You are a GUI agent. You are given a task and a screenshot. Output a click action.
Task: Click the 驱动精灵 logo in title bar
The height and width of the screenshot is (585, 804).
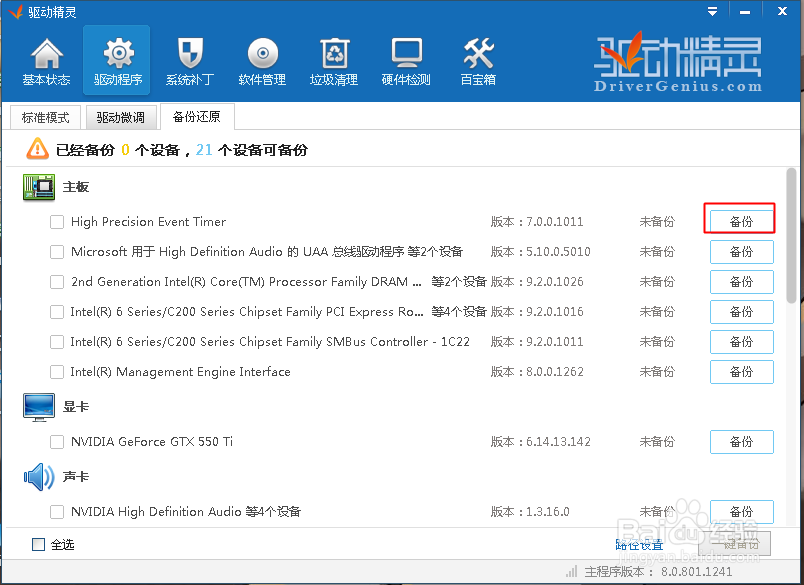pos(15,11)
